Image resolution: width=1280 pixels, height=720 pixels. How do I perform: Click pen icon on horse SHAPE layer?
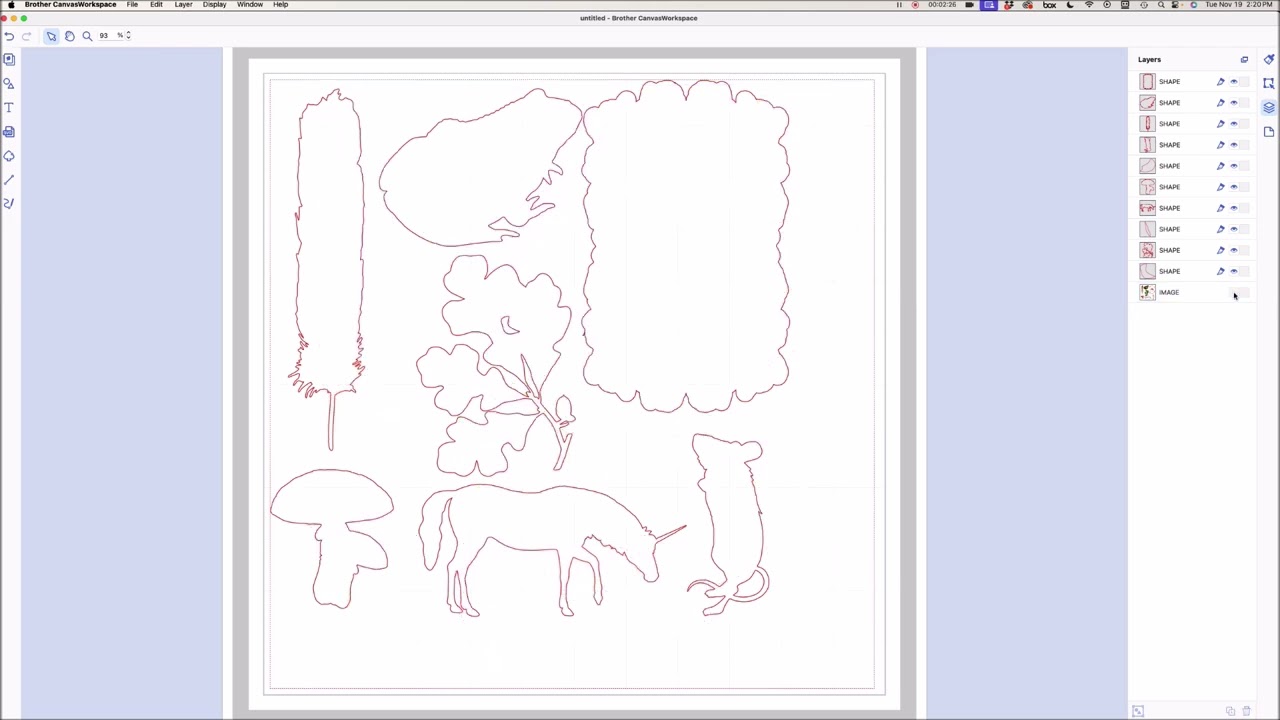pyautogui.click(x=1220, y=208)
